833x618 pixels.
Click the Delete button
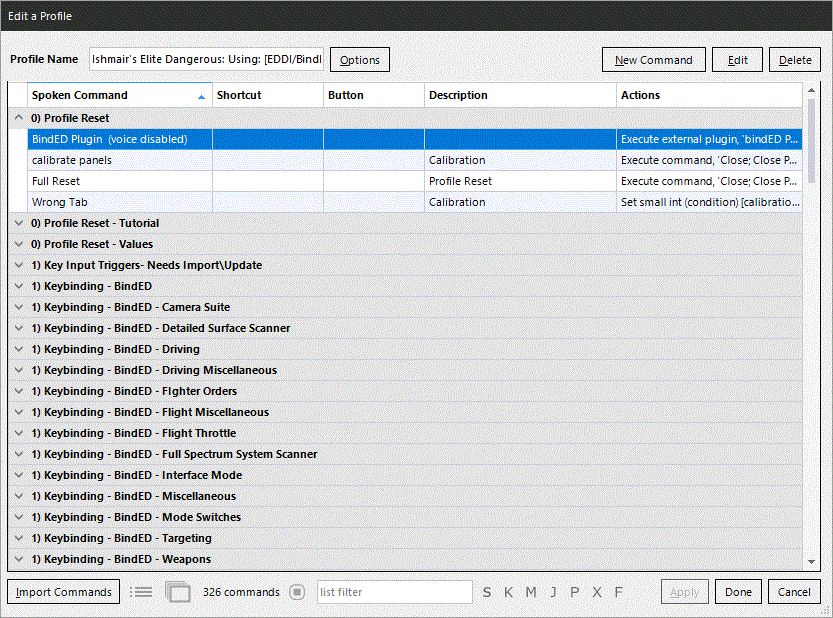pyautogui.click(x=795, y=60)
